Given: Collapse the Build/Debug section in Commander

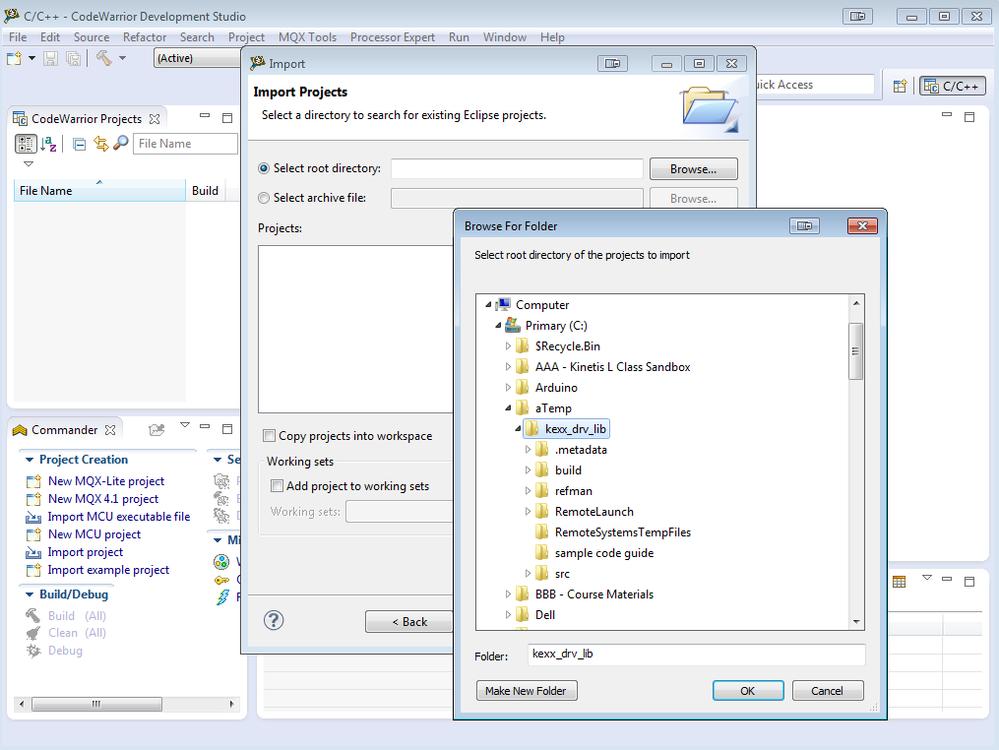Looking at the screenshot, I should click(29, 595).
